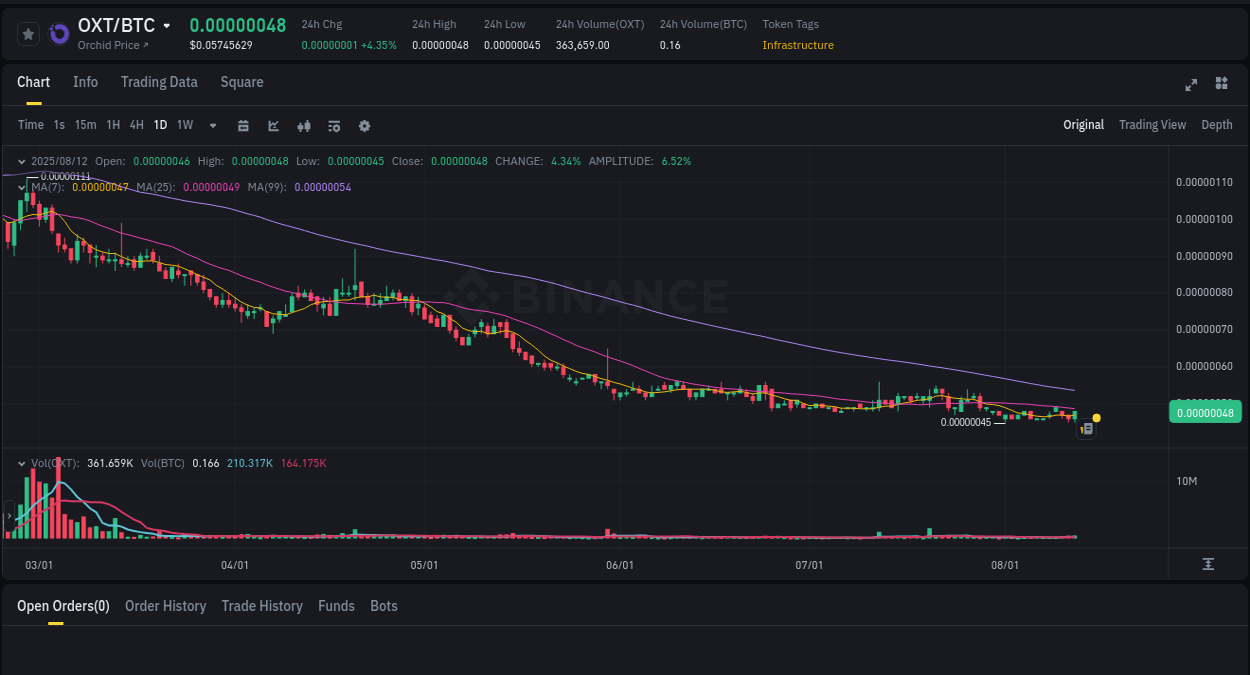
Task: Switch chart style via candlestick icon
Action: (x=303, y=125)
